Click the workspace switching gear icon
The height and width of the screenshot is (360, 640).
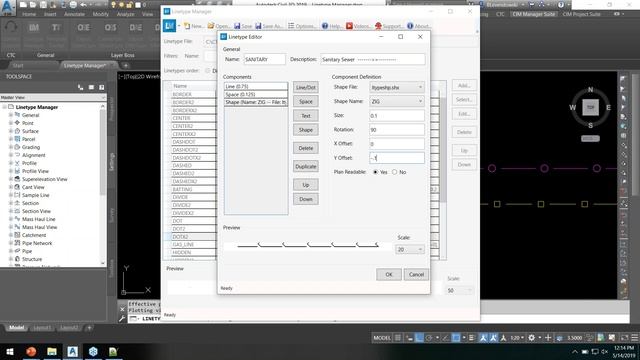click(x=531, y=338)
